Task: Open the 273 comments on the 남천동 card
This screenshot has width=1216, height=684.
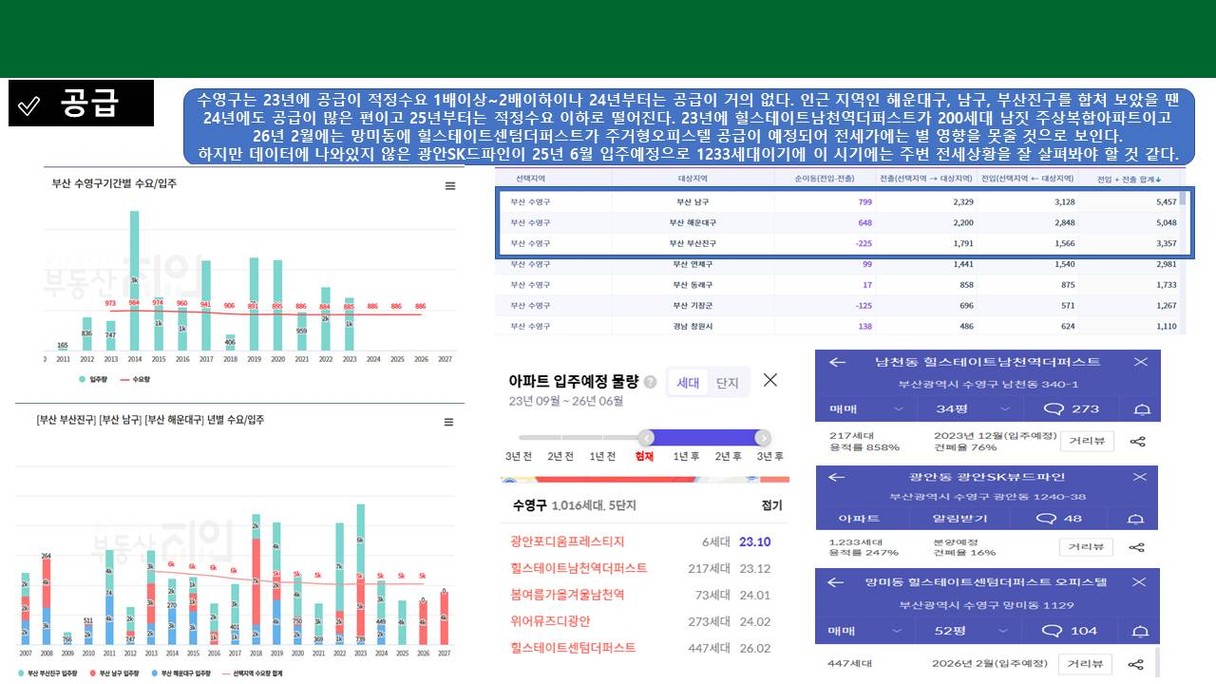Action: click(x=1070, y=409)
